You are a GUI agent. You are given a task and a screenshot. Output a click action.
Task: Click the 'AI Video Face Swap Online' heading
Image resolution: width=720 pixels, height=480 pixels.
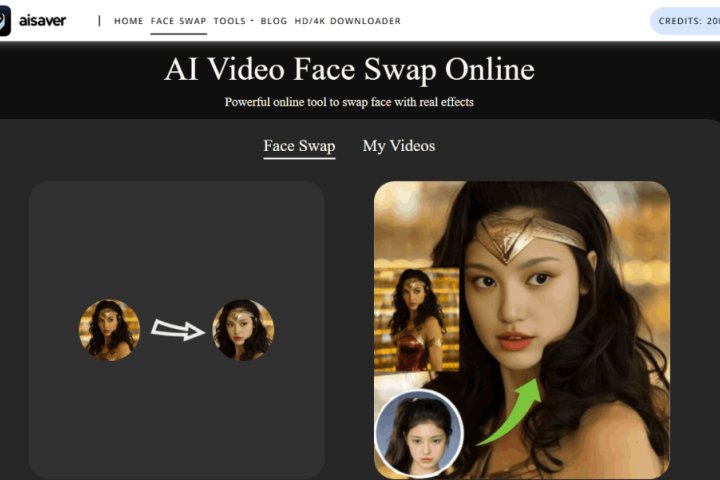(349, 69)
